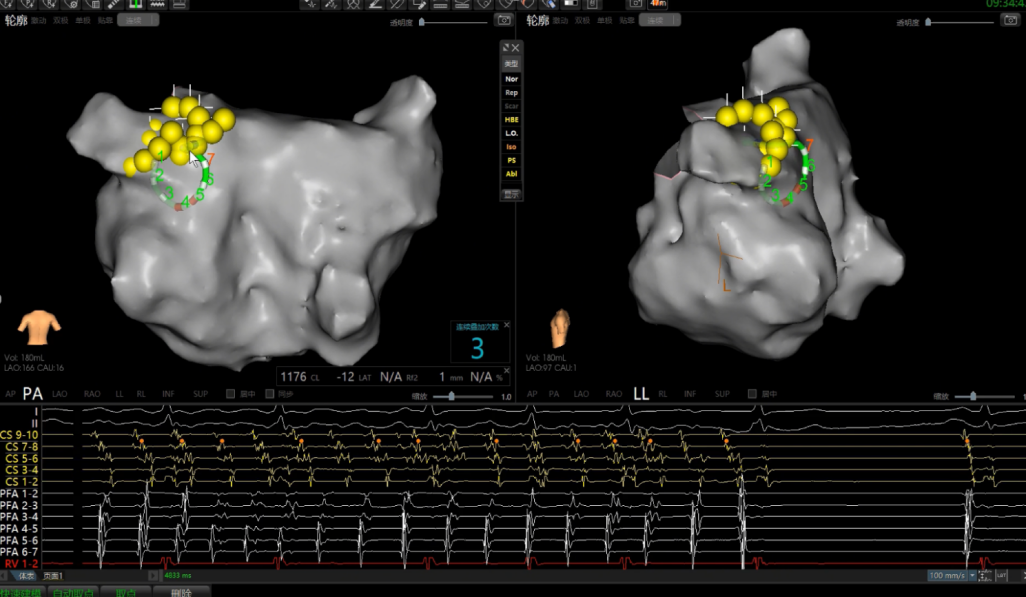Screen dimensions: 1026x597
Task: Enable the 居中 checkbox in left view
Action: tap(231, 394)
